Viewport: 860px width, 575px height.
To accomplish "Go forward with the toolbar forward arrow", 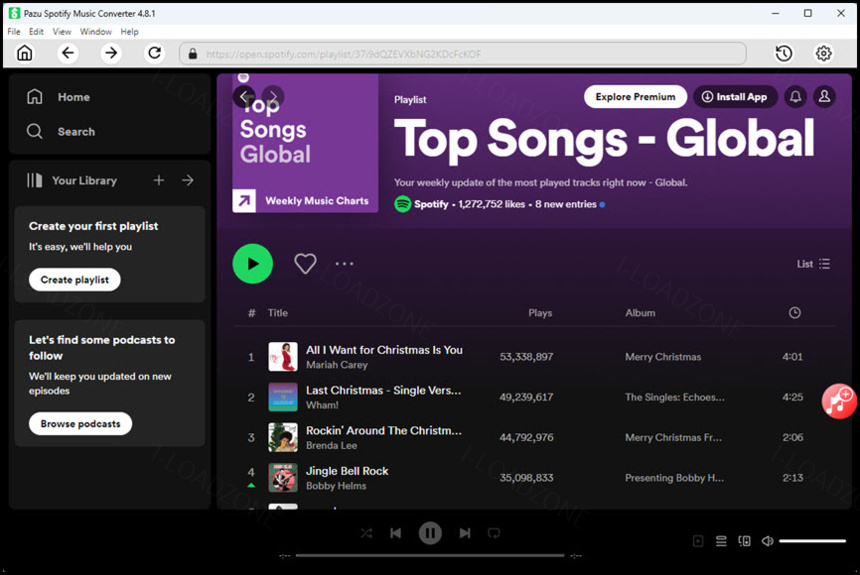I will click(111, 53).
